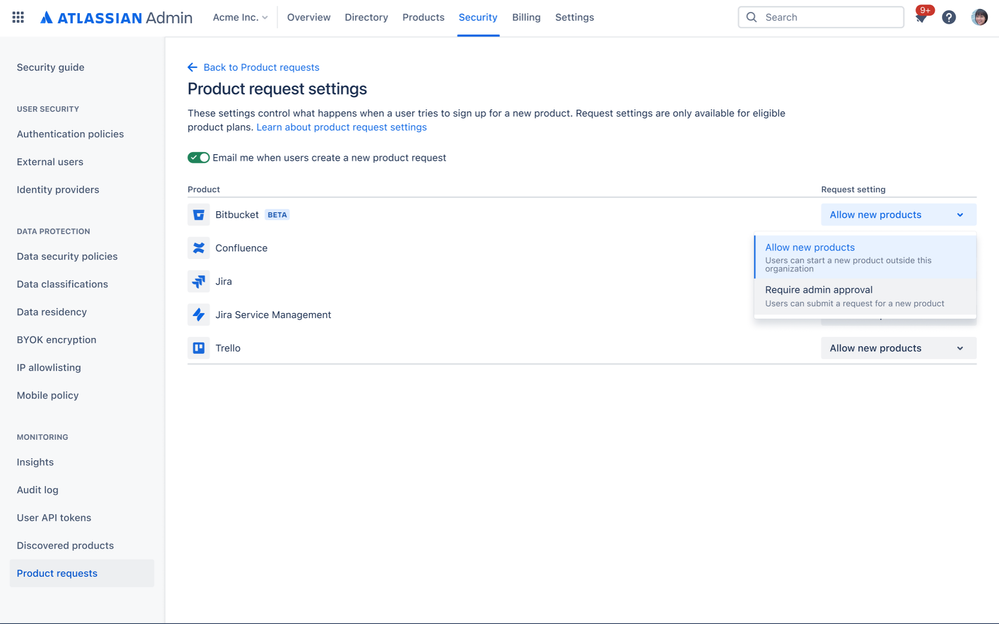Click the Bitbucket product icon
Viewport: 999px width, 624px height.
pyautogui.click(x=199, y=215)
